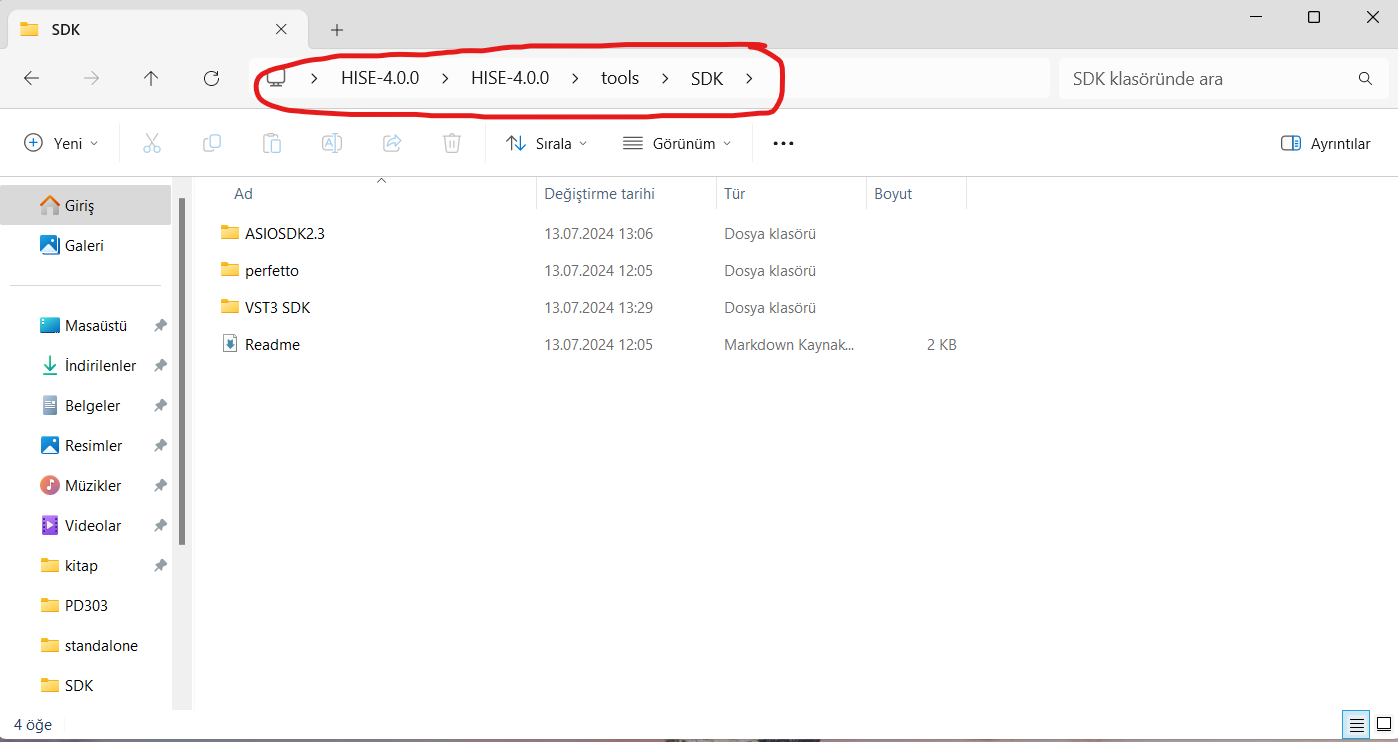Click the Copy icon in toolbar
Viewport: 1398px width, 742px height.
click(212, 143)
